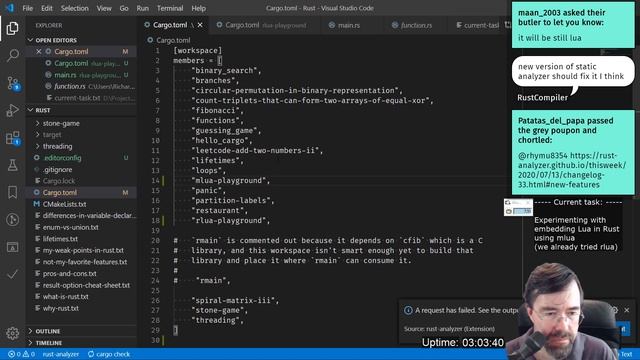This screenshot has height=360, width=640.
Task: Expand the stone-game folder
Action: point(61,123)
